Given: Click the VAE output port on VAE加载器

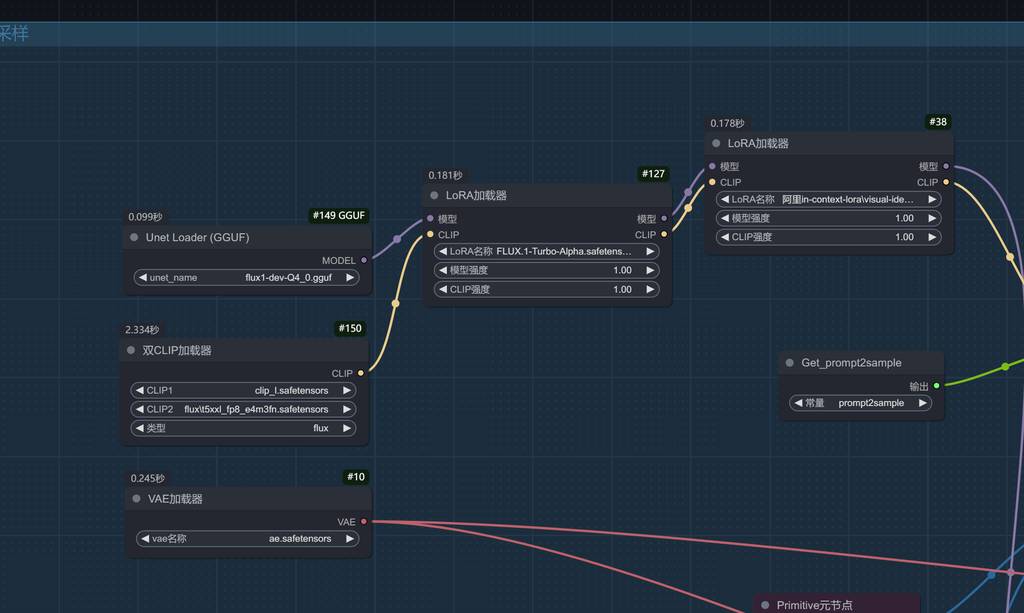Looking at the screenshot, I should 363,522.
